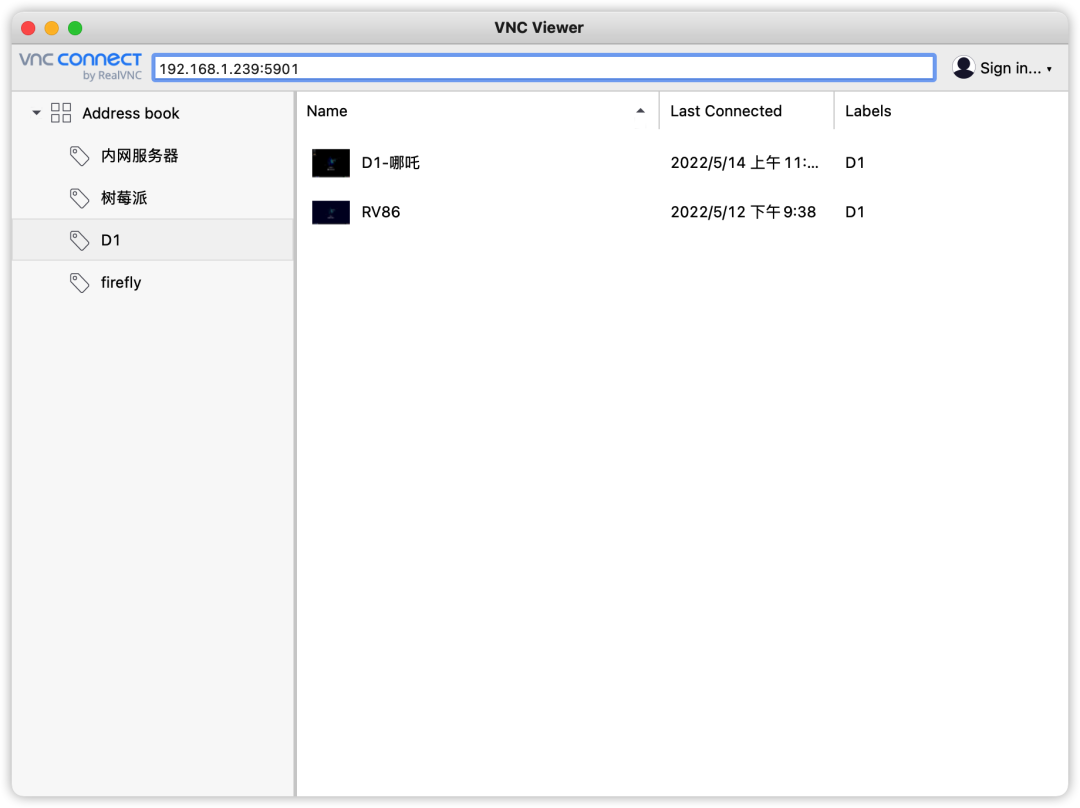Open the RV86 preview thumbnail
The height and width of the screenshot is (808, 1080).
click(x=331, y=212)
